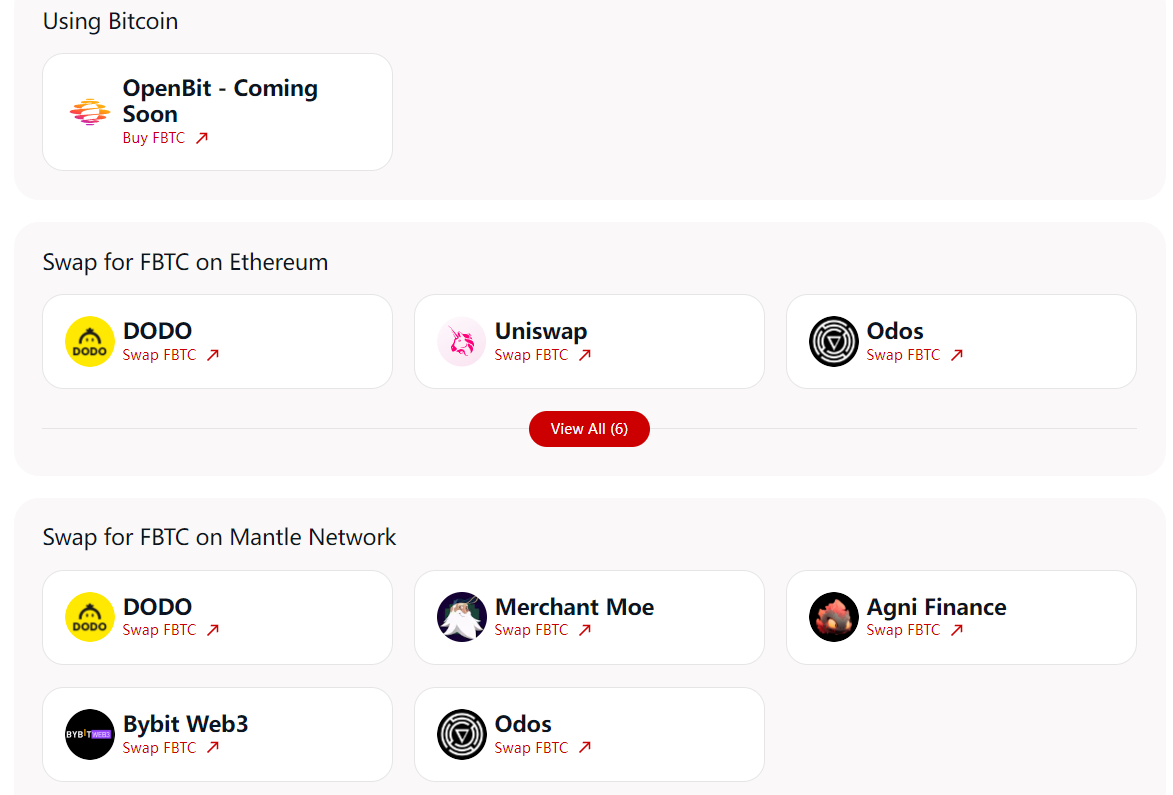Click the Odos logo in the Ethereum section
The image size is (1173, 795).
[833, 341]
